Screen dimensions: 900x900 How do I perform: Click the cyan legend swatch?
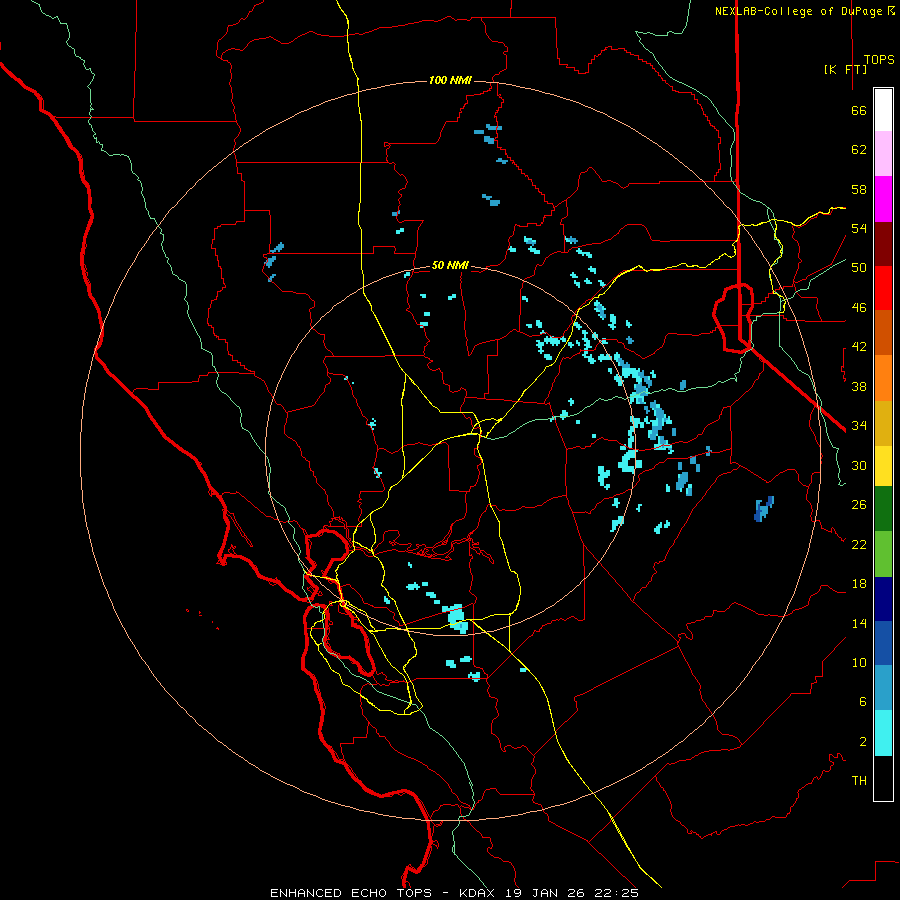pyautogui.click(x=883, y=733)
